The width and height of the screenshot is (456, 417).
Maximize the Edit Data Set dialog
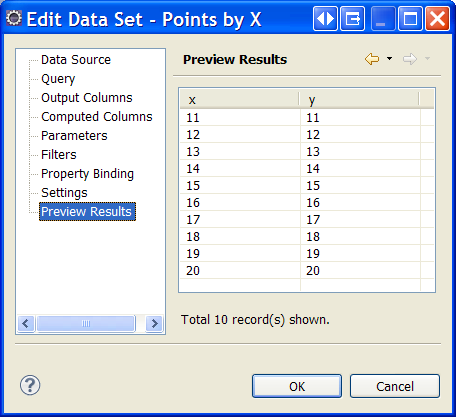[x=410, y=19]
